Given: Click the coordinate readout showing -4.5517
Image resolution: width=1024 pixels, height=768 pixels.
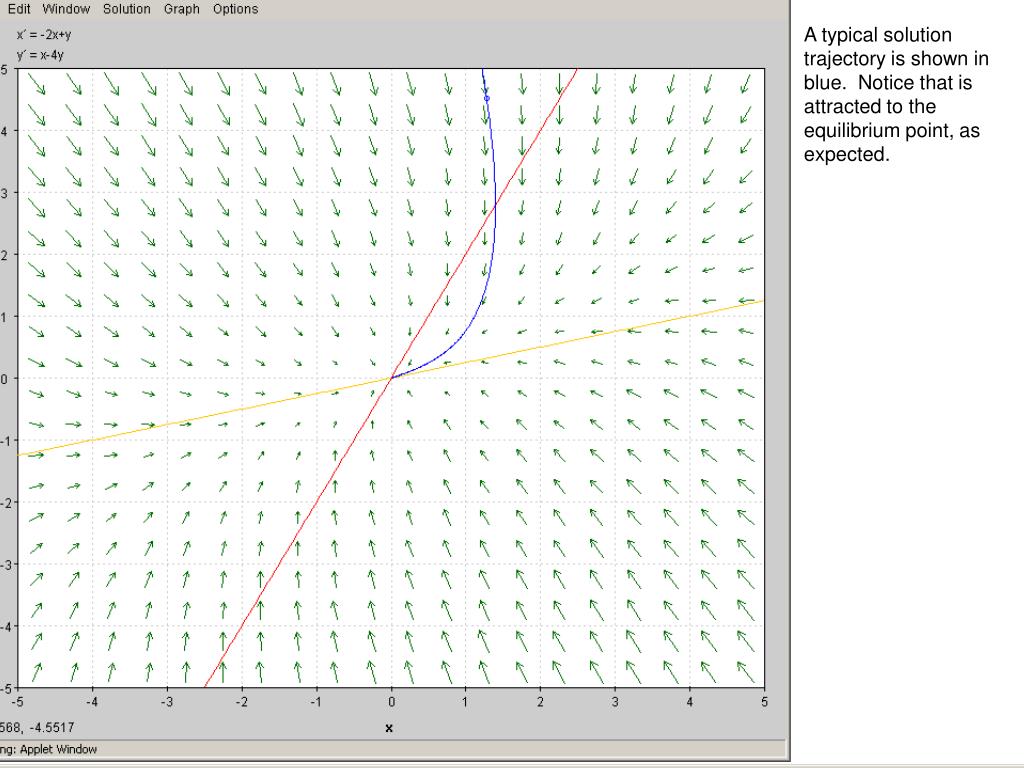Looking at the screenshot, I should click(37, 728).
